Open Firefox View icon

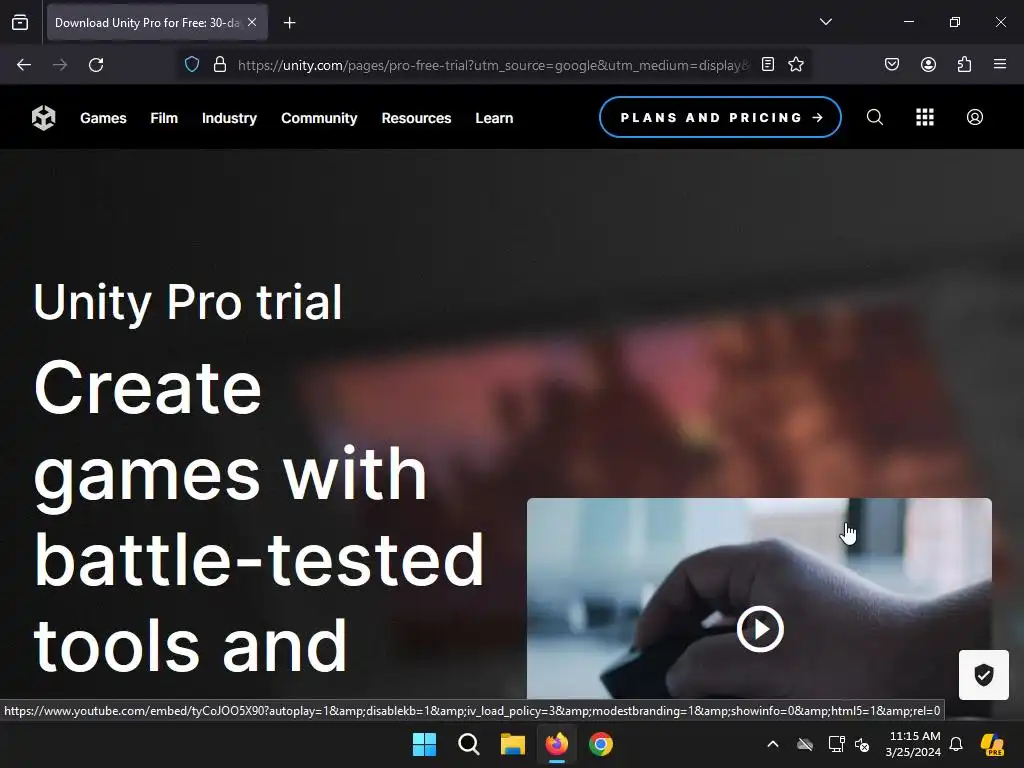(x=20, y=22)
